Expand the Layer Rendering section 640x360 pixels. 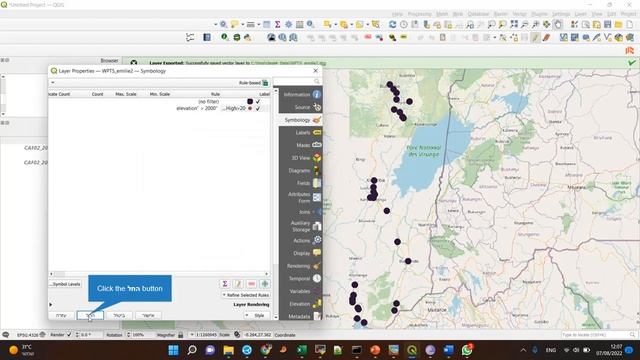tap(51, 304)
